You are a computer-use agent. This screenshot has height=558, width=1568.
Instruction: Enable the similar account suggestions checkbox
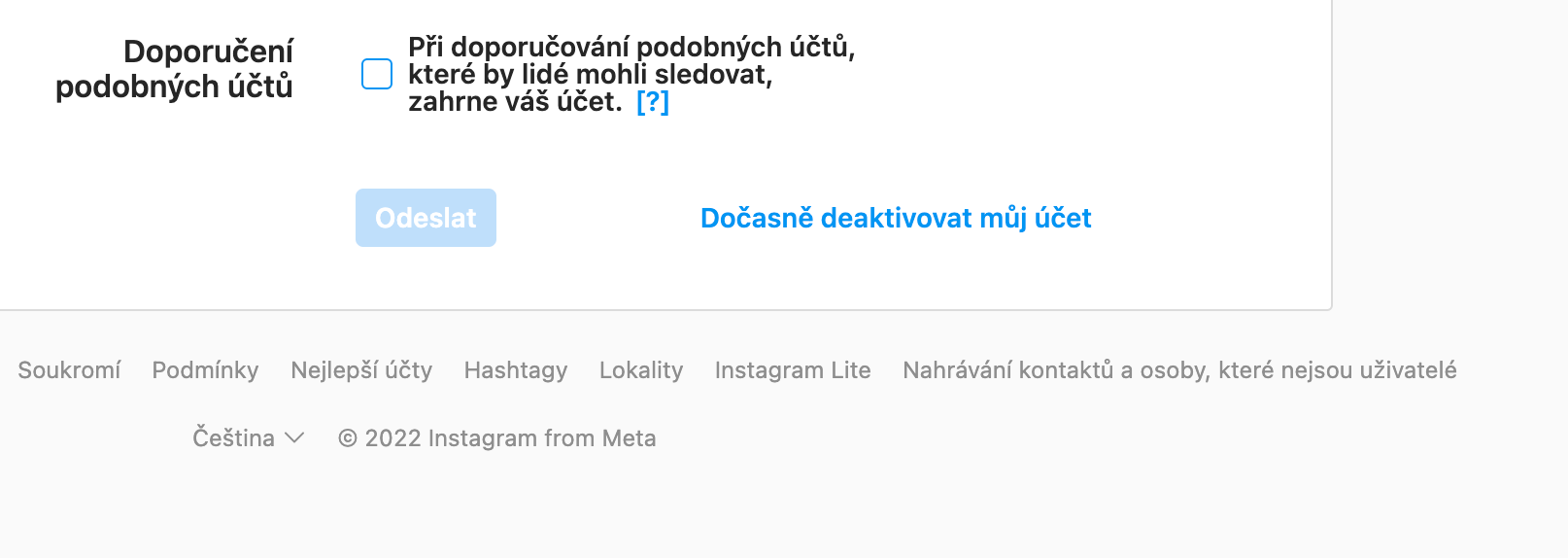pyautogui.click(x=377, y=74)
